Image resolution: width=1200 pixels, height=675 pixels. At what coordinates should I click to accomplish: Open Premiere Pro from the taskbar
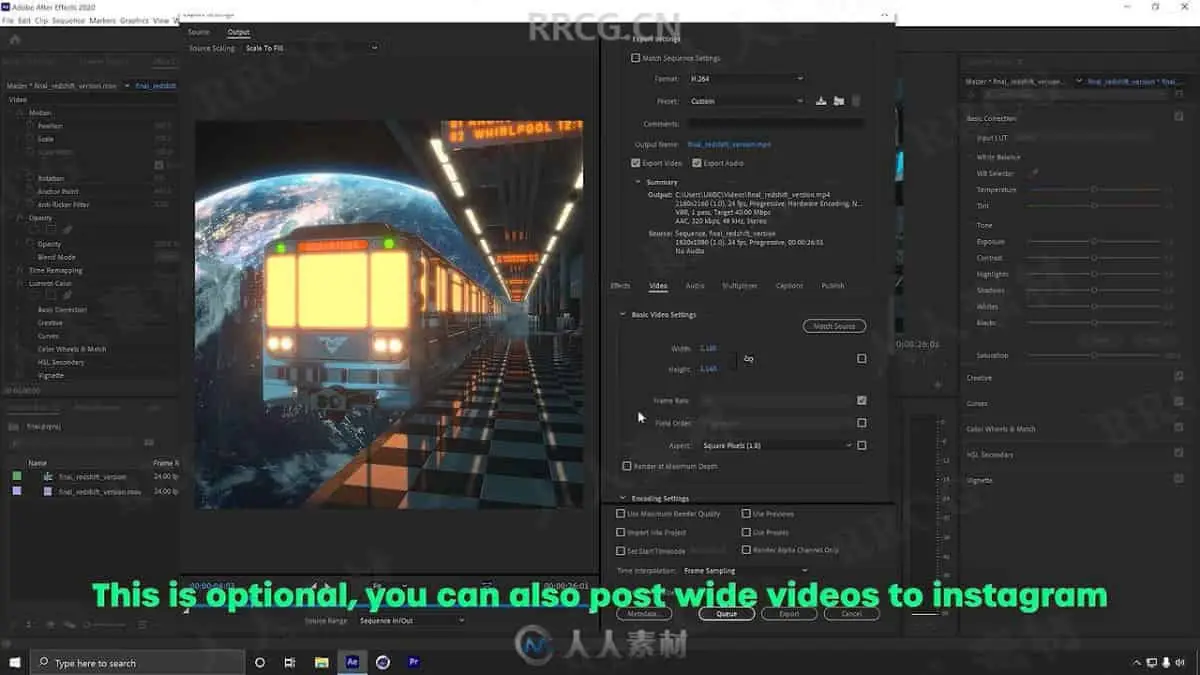point(413,662)
